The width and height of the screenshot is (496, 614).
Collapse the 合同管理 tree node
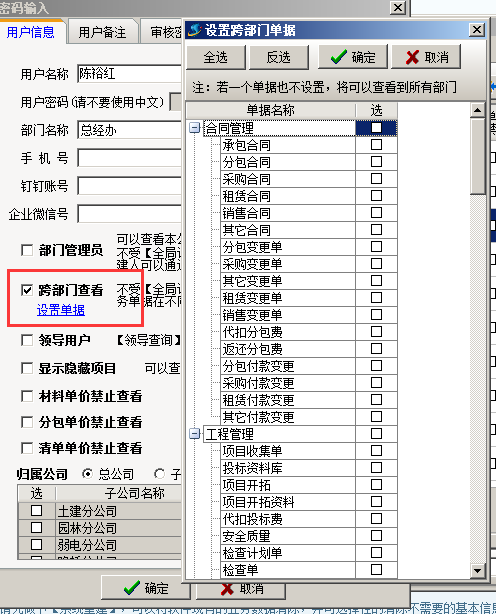point(194,128)
